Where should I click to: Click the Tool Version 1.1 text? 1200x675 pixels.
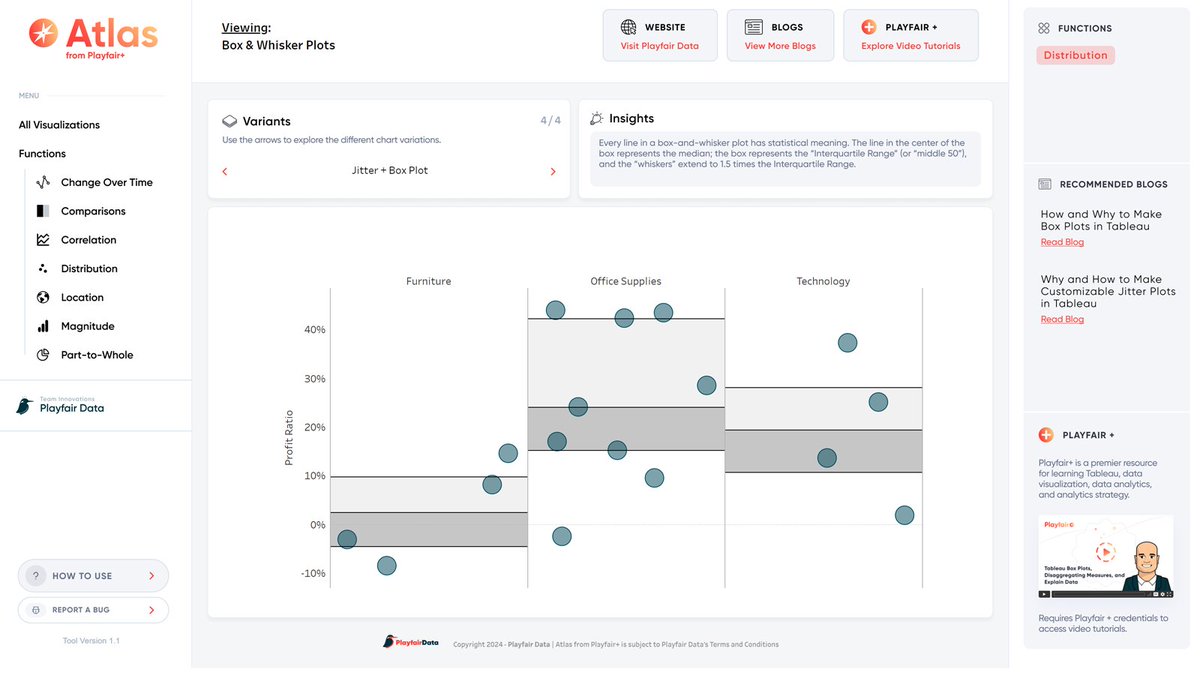point(92,641)
